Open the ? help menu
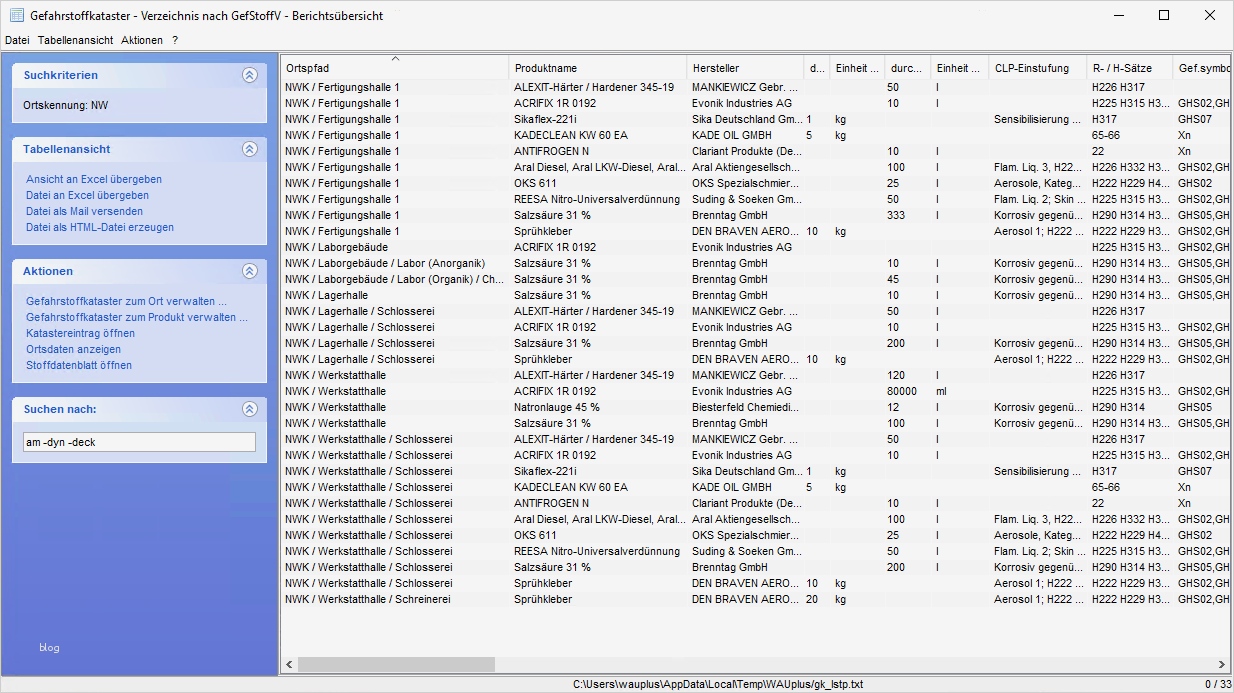 pyautogui.click(x=175, y=40)
